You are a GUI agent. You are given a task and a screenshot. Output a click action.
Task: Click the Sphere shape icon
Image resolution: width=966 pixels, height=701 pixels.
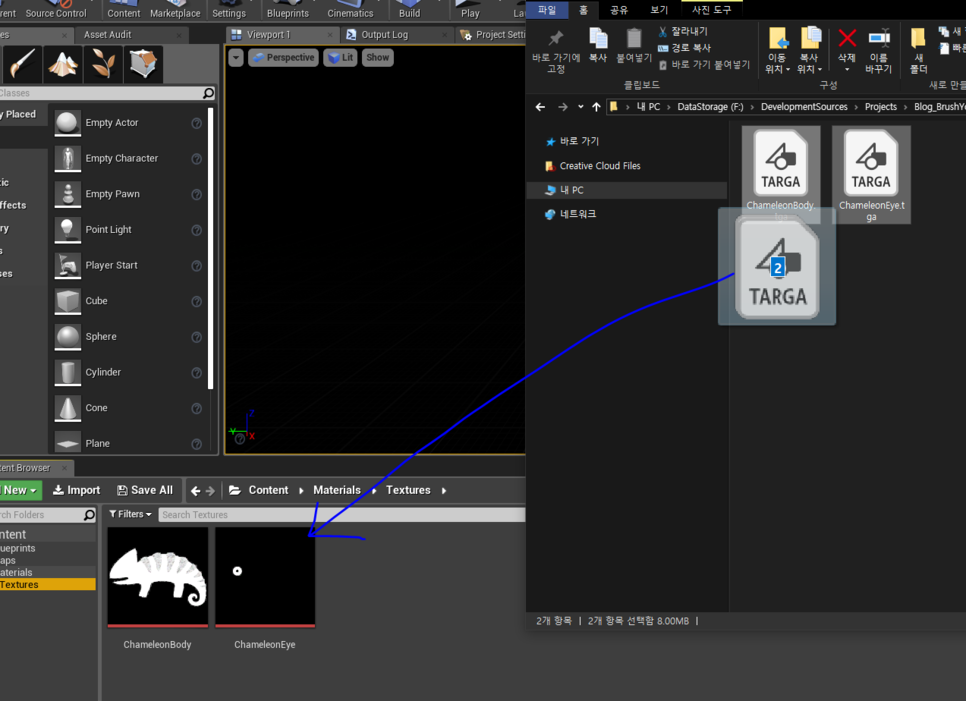68,337
